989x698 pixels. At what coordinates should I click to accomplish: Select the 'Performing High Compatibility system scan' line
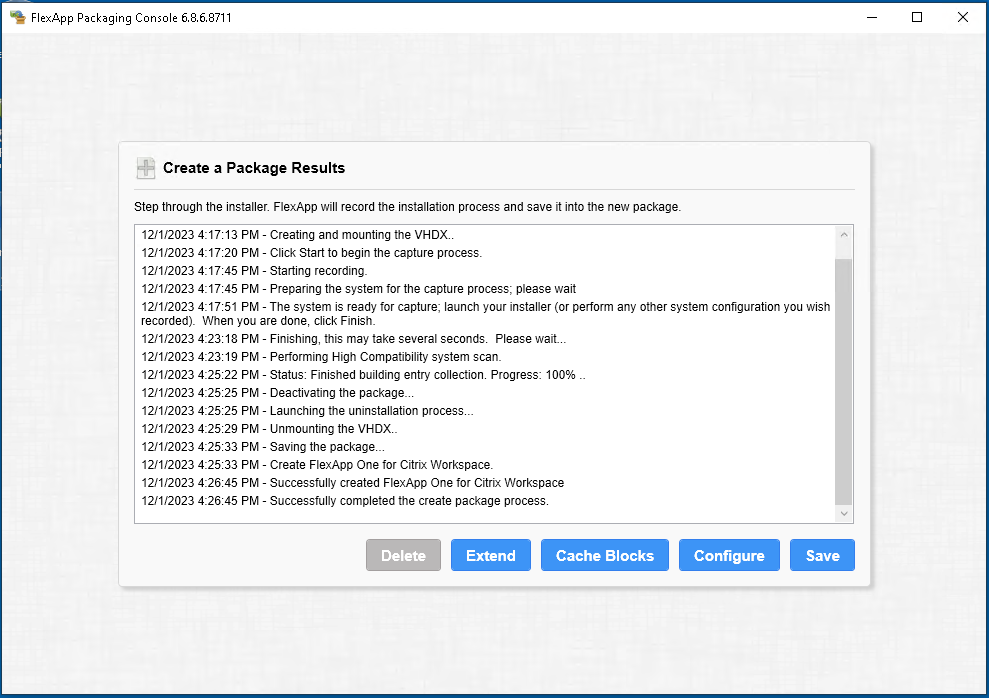[x=321, y=357]
